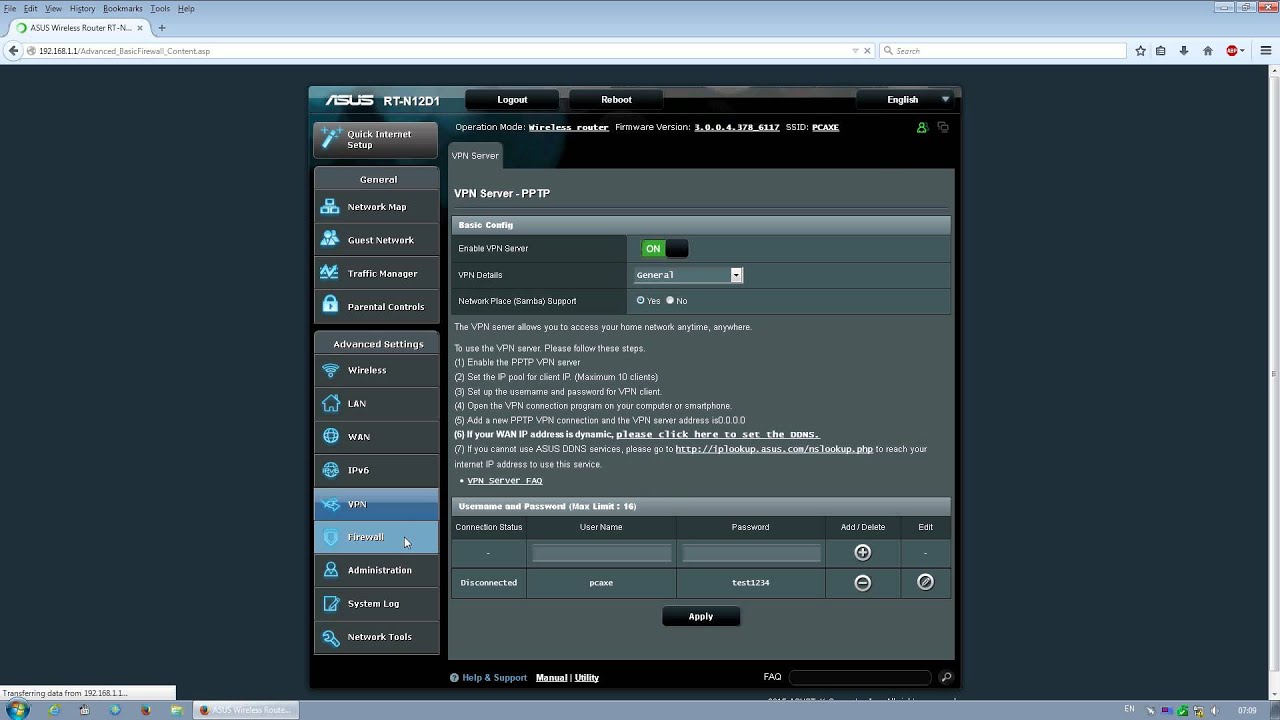
Task: Open the Firefox hamburger menu
Action: pyautogui.click(x=1265, y=51)
